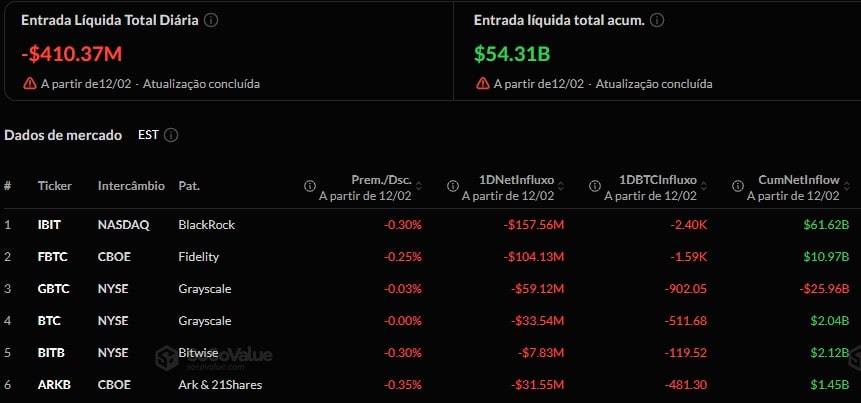
Task: Click the EST timezone label
Action: (148, 135)
